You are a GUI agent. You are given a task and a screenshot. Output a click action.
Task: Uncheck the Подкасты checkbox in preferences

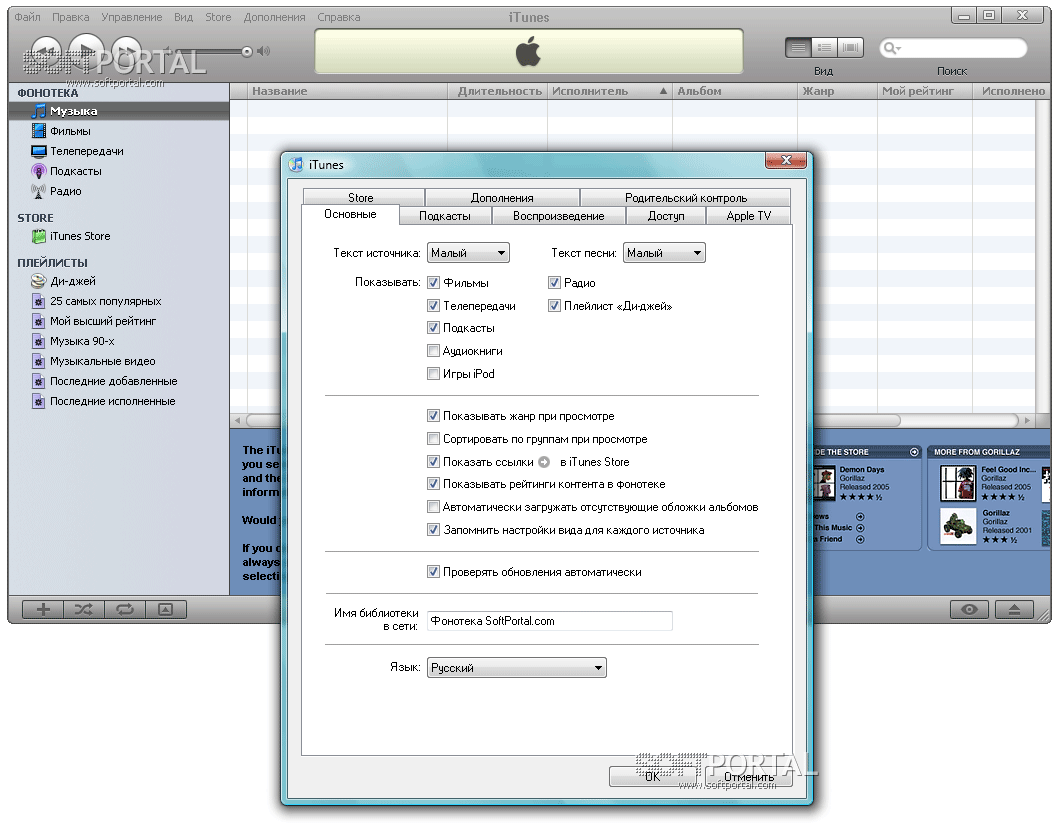click(x=433, y=328)
